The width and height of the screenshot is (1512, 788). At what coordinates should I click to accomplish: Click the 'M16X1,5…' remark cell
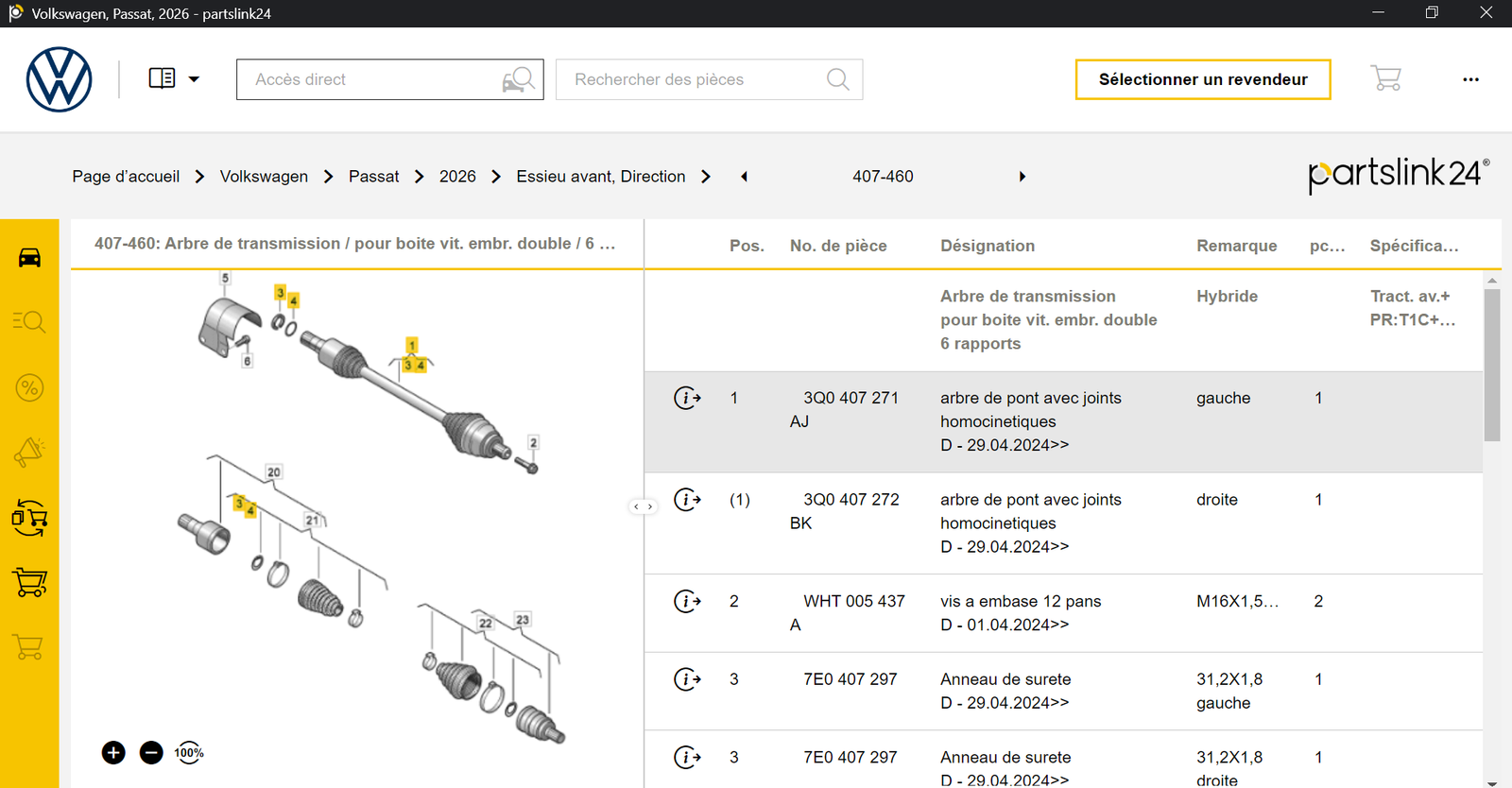tap(1237, 601)
